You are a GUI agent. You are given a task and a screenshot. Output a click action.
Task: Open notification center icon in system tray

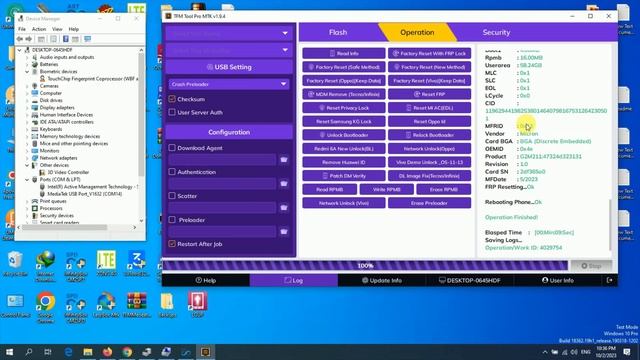coord(627,352)
